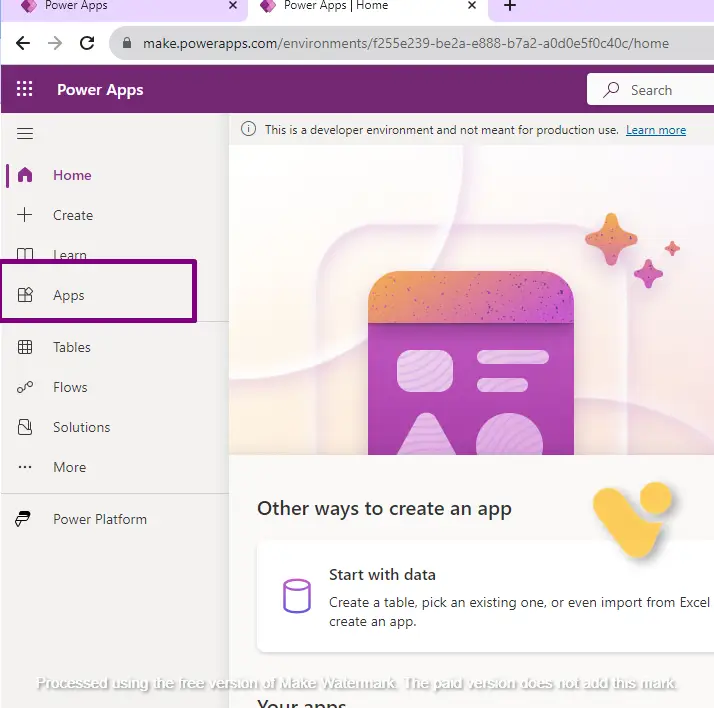Click the Power Apps header title
714x708 pixels.
click(100, 90)
